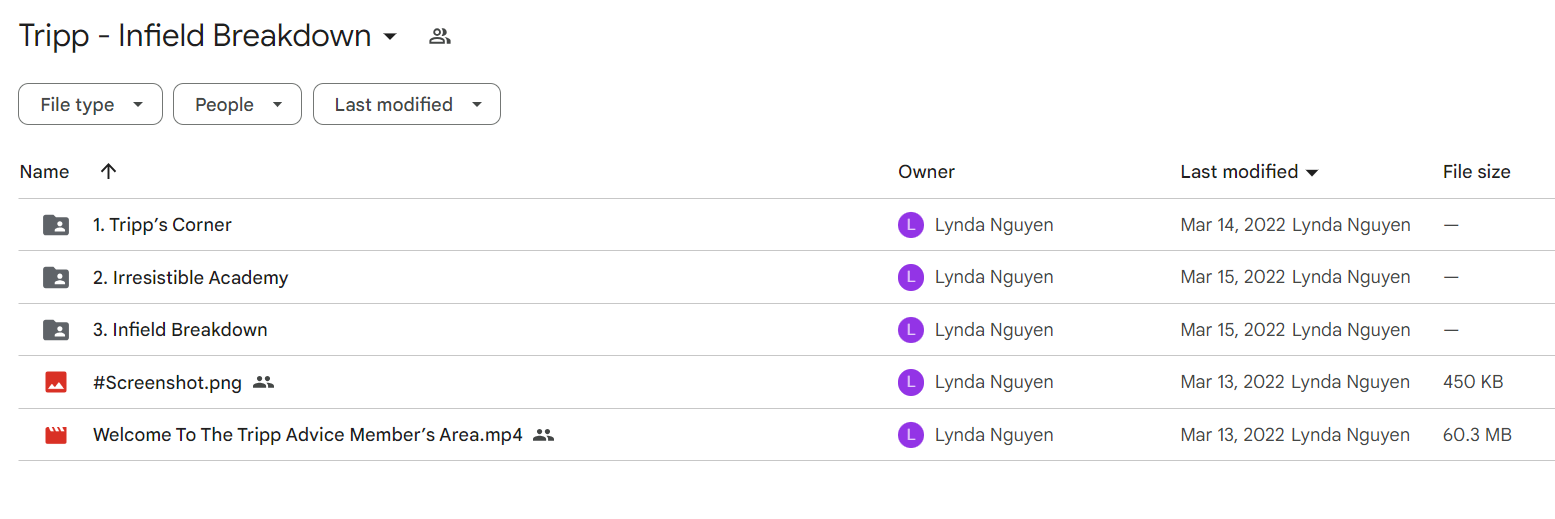Click the red image icon for #Screenshot.png
This screenshot has width=1555, height=519.
(56, 382)
